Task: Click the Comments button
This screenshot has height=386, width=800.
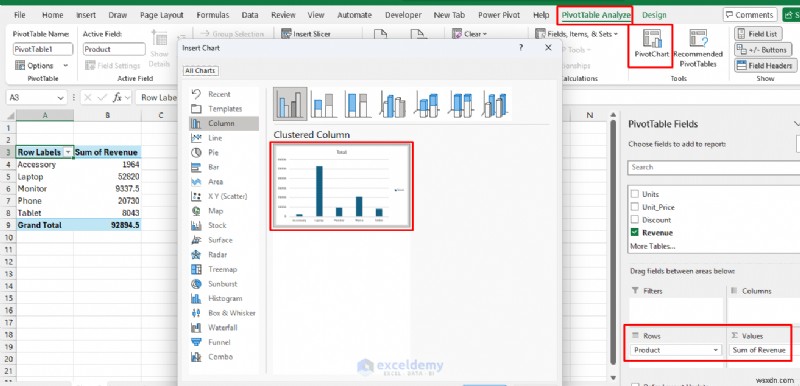Action: point(749,15)
